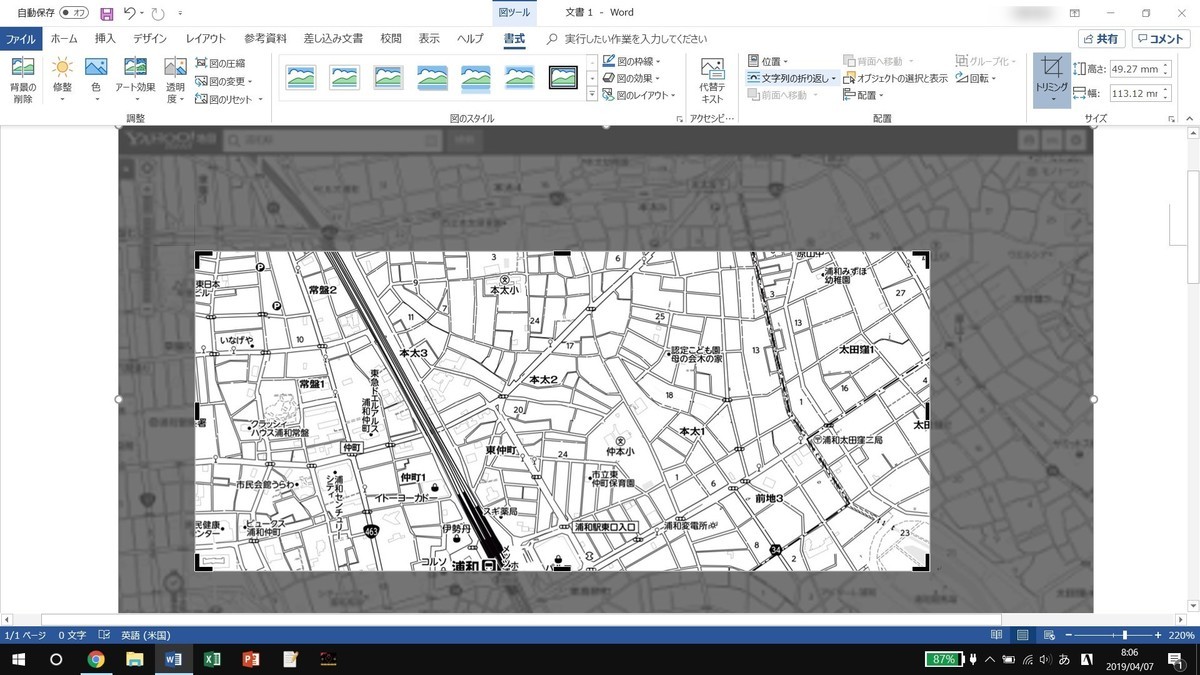Screen dimensions: 1200x675
Task: Click the 0 文字 word count
Action: [72, 635]
